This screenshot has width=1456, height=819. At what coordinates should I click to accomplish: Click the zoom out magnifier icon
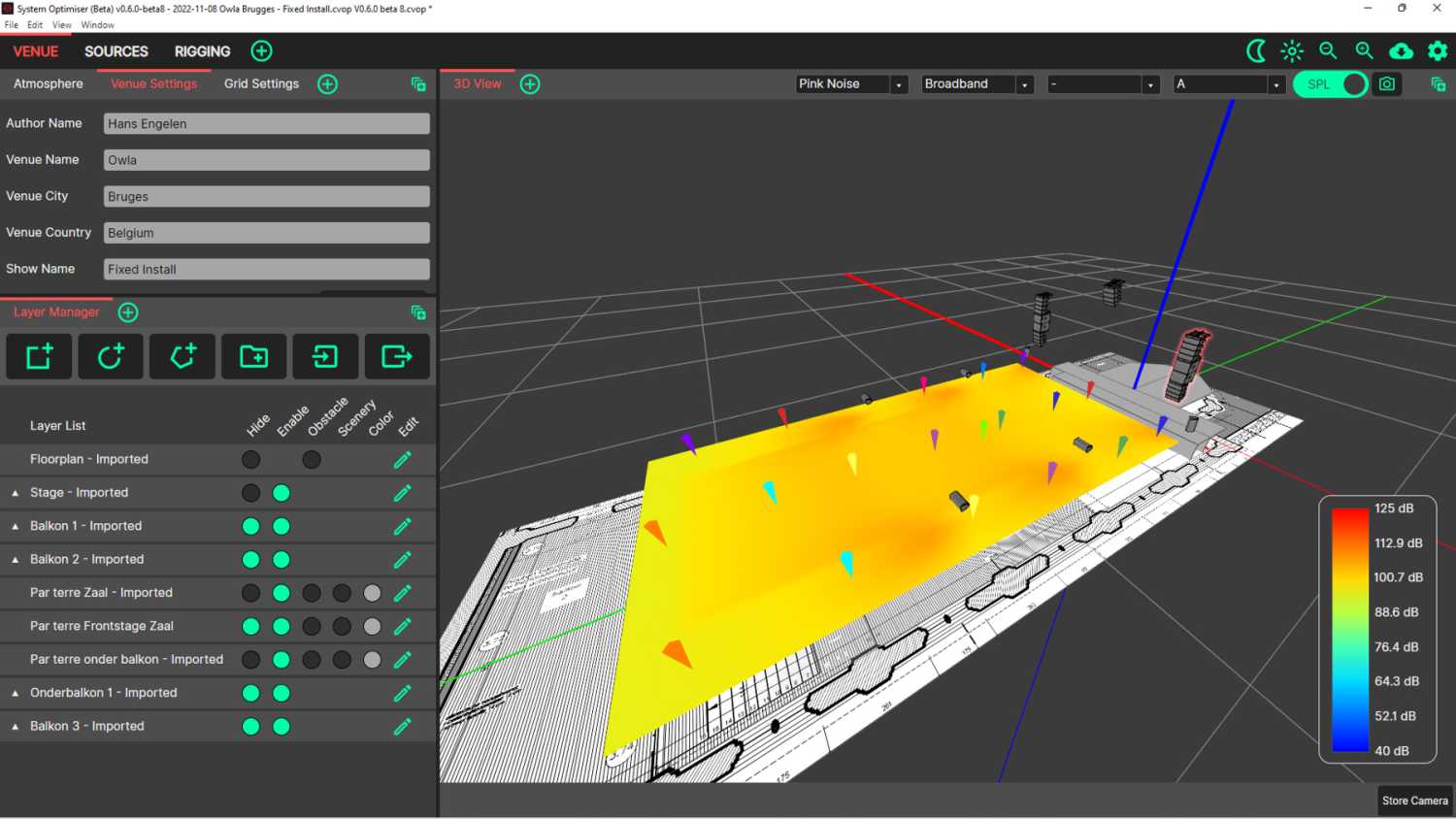[x=1328, y=51]
